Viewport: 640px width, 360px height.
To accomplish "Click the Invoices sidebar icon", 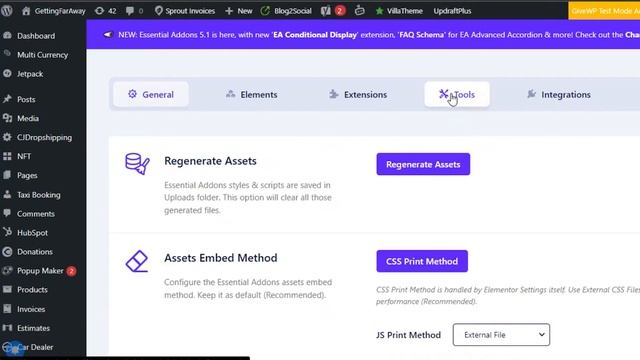I will point(7,309).
